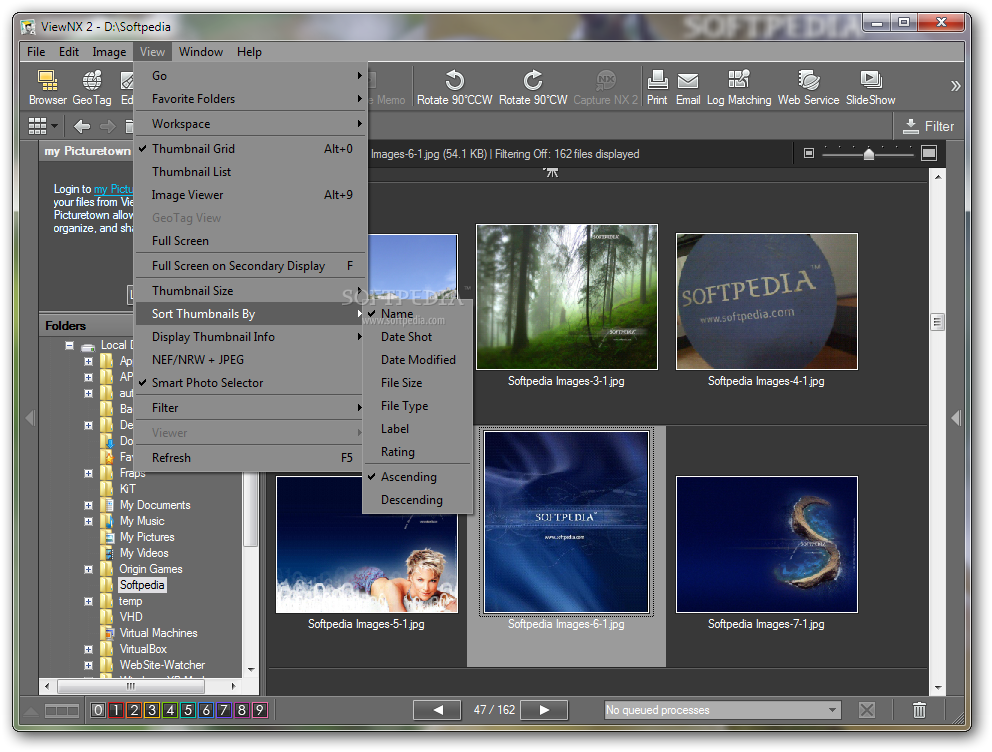Open the Thumbnail Size submenu
Viewport: 992px width, 752px height.
[251, 291]
